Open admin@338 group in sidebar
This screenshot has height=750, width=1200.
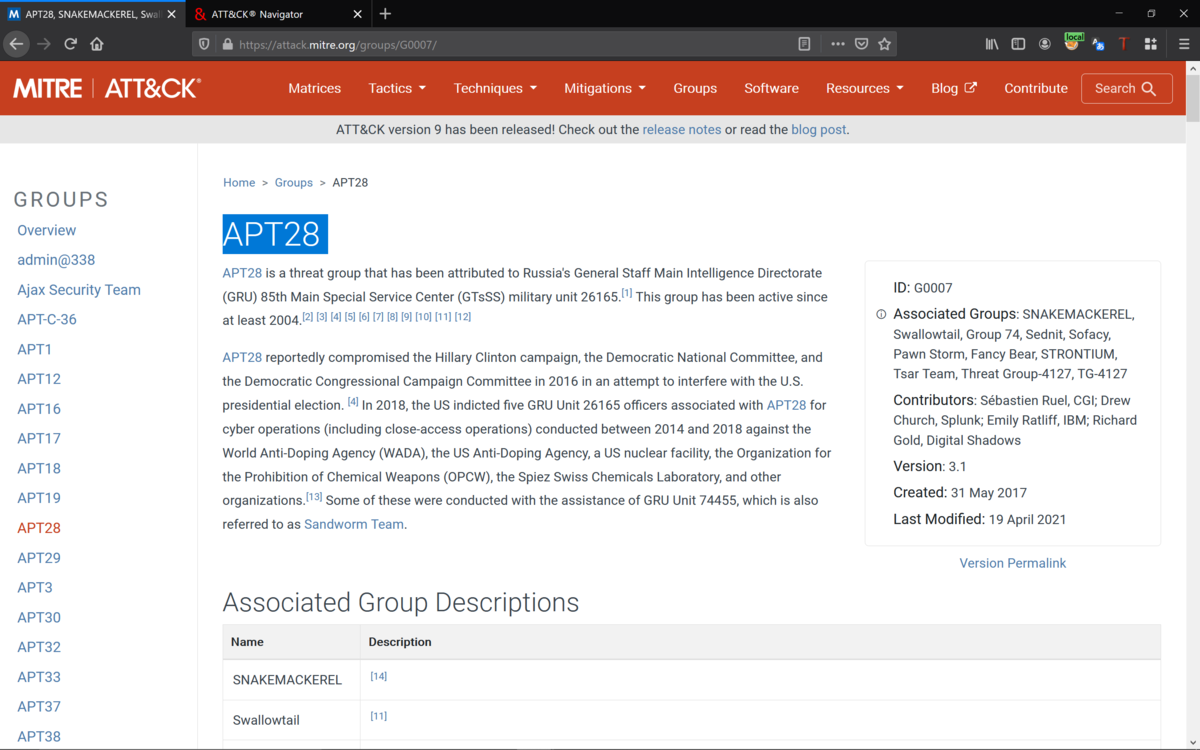(x=56, y=260)
